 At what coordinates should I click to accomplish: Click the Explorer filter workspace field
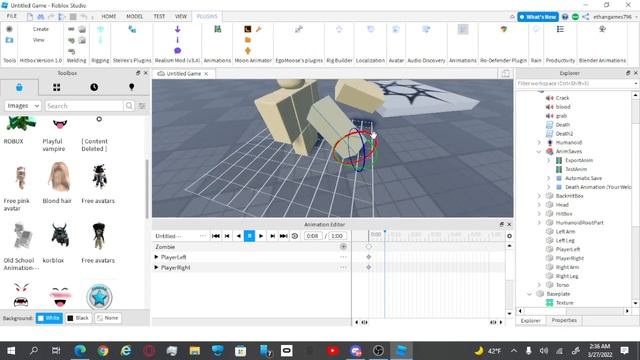[576, 84]
